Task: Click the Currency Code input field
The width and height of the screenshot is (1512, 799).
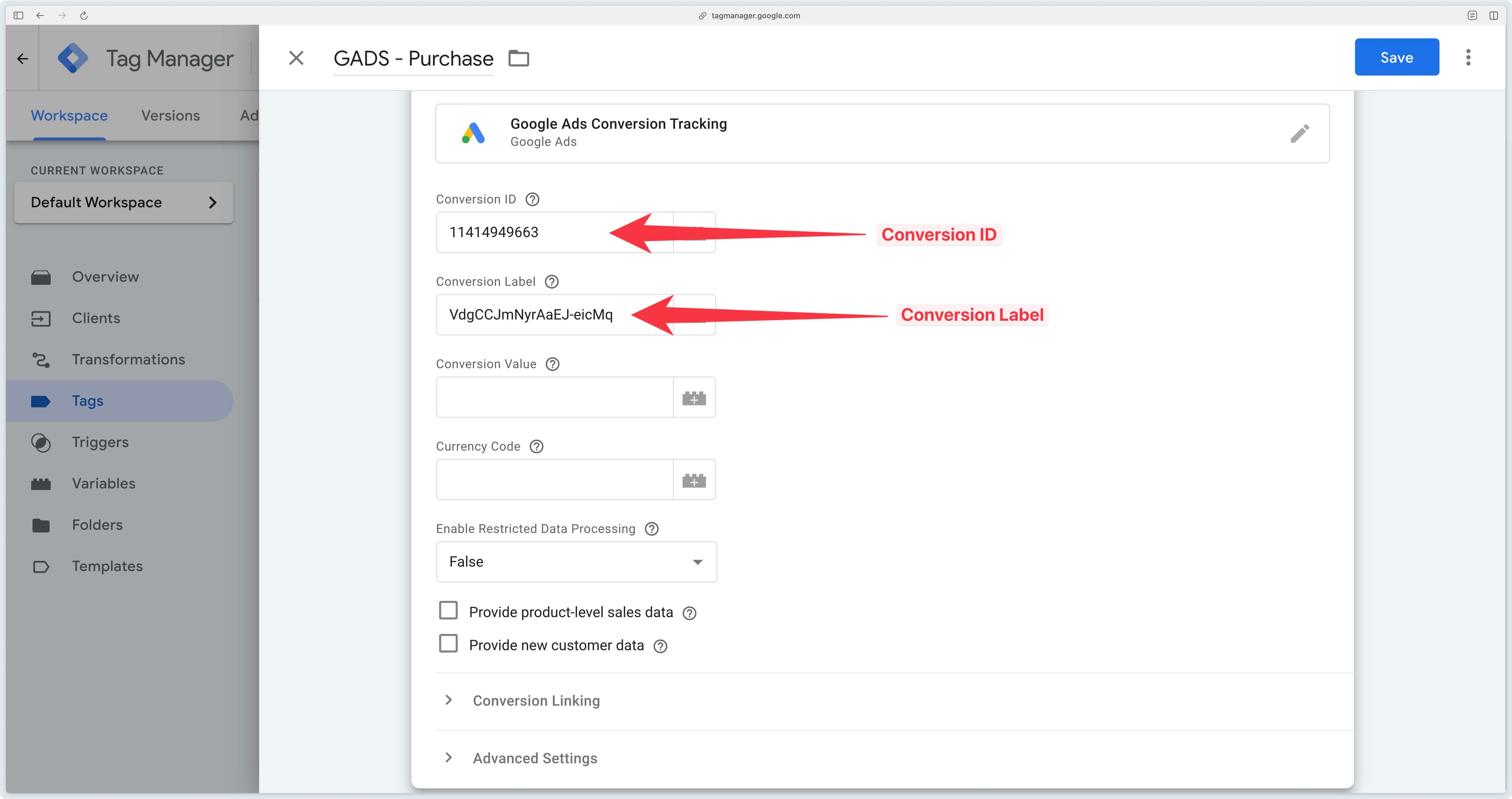Action: click(554, 480)
